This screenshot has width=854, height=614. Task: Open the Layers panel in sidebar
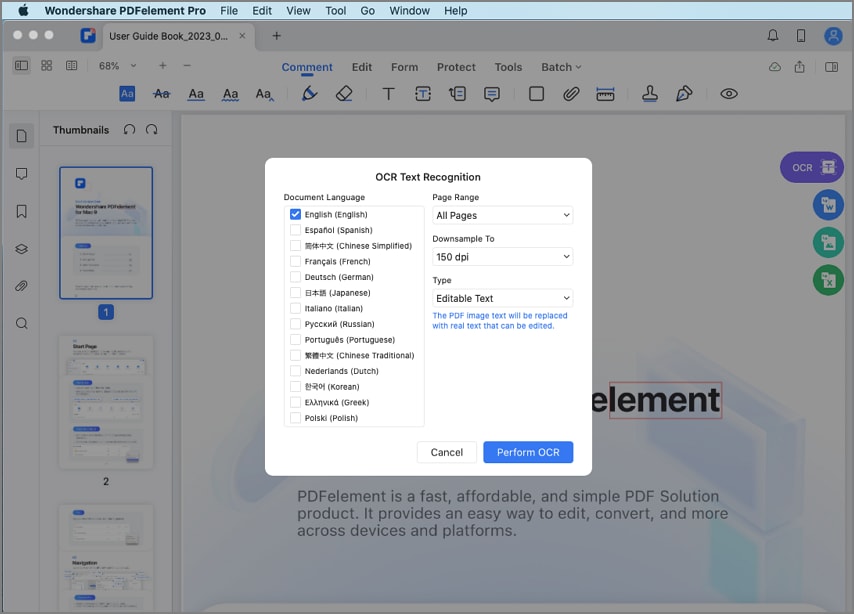pos(21,249)
